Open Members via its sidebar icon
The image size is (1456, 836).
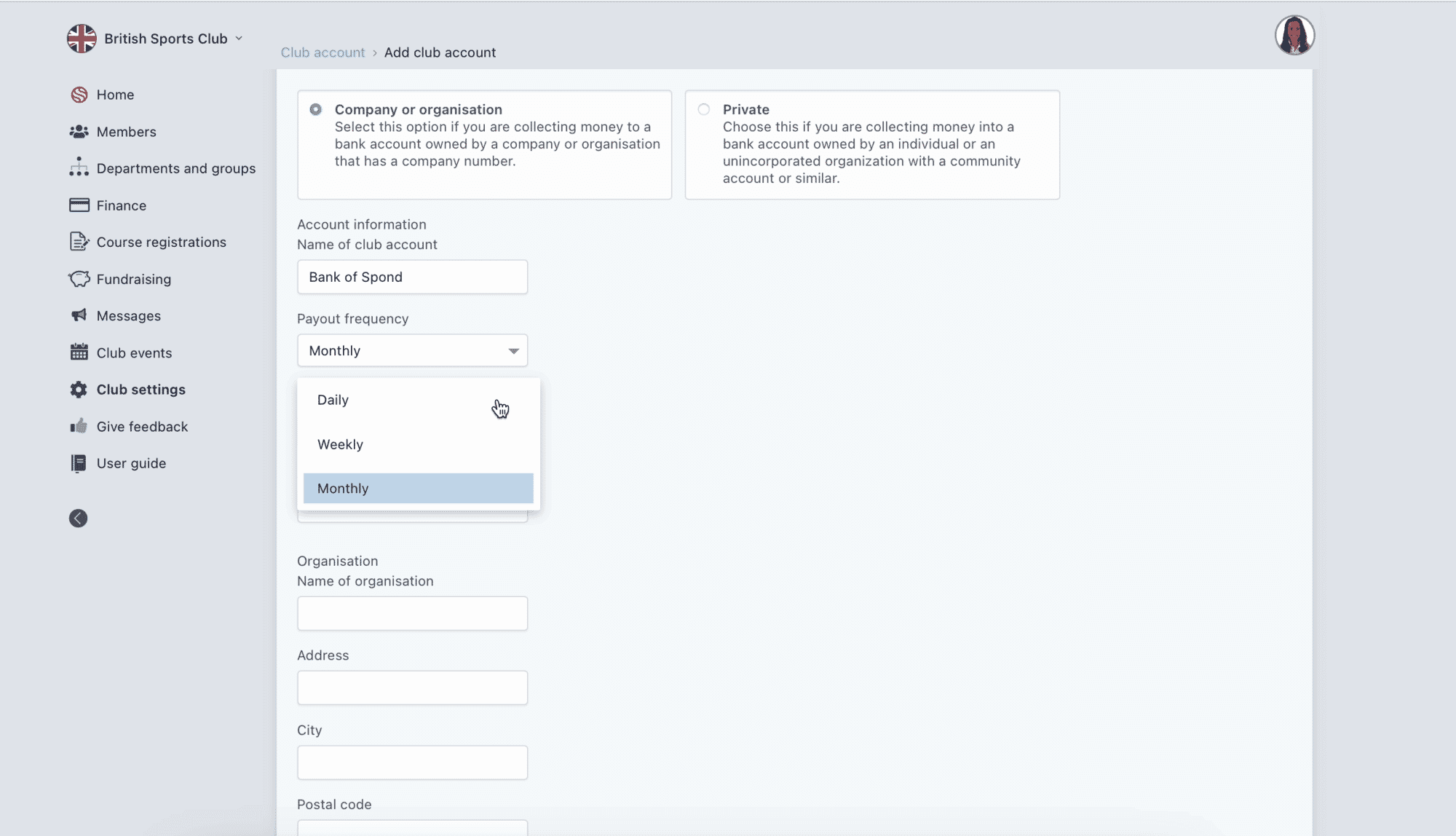79,131
